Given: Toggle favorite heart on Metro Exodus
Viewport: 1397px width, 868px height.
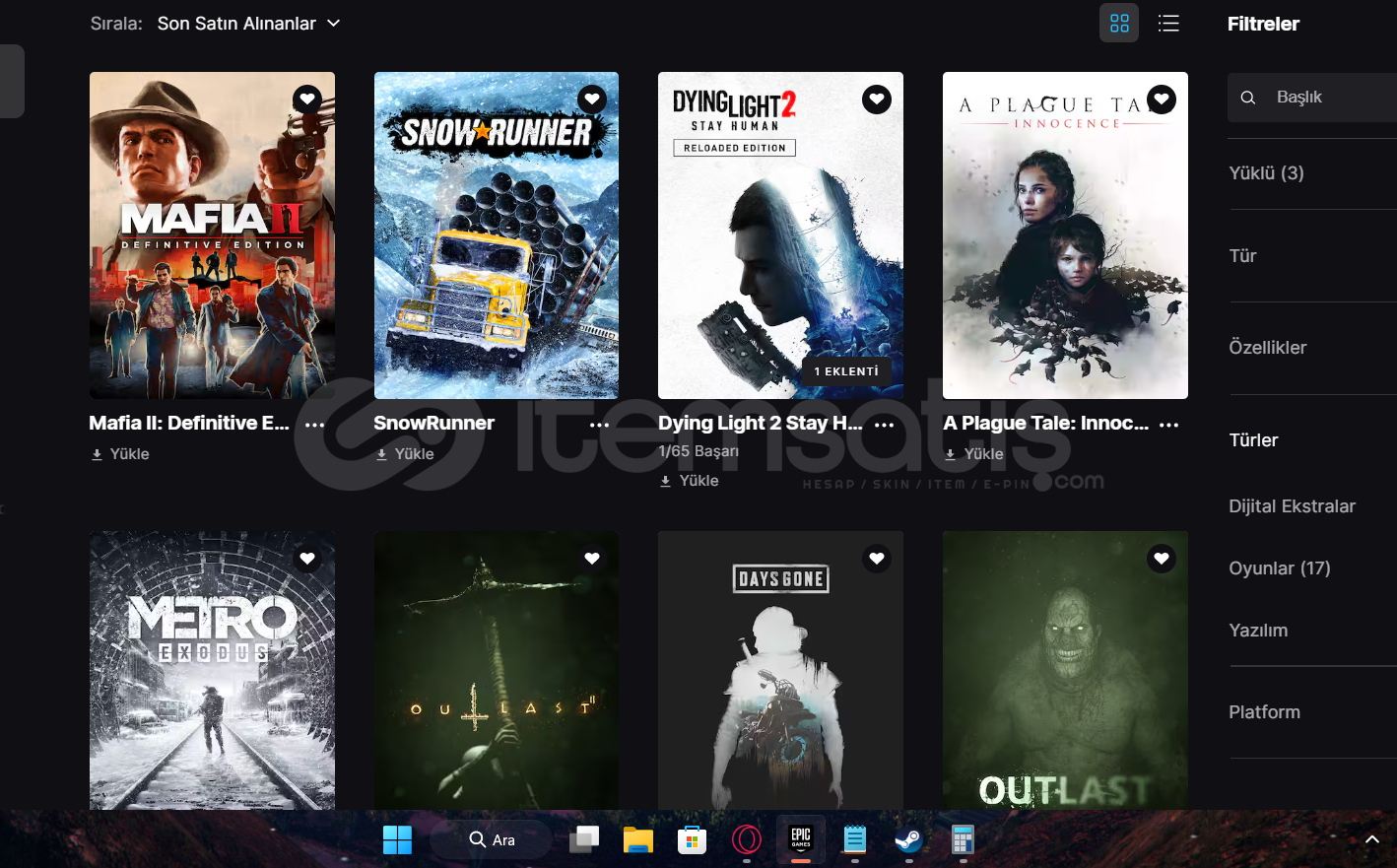Looking at the screenshot, I should click(x=307, y=559).
